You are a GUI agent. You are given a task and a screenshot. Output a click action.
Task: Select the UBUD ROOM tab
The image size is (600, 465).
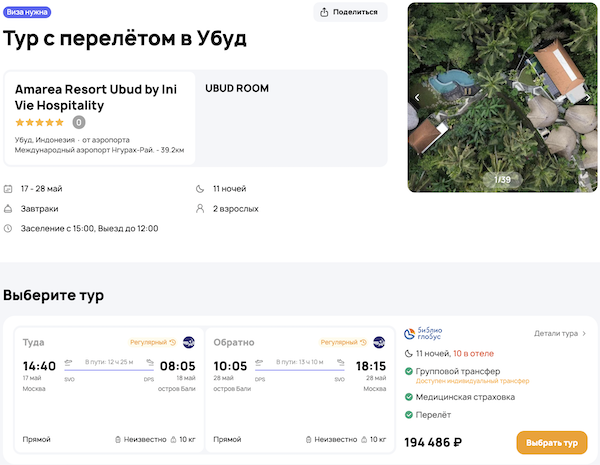coord(237,89)
